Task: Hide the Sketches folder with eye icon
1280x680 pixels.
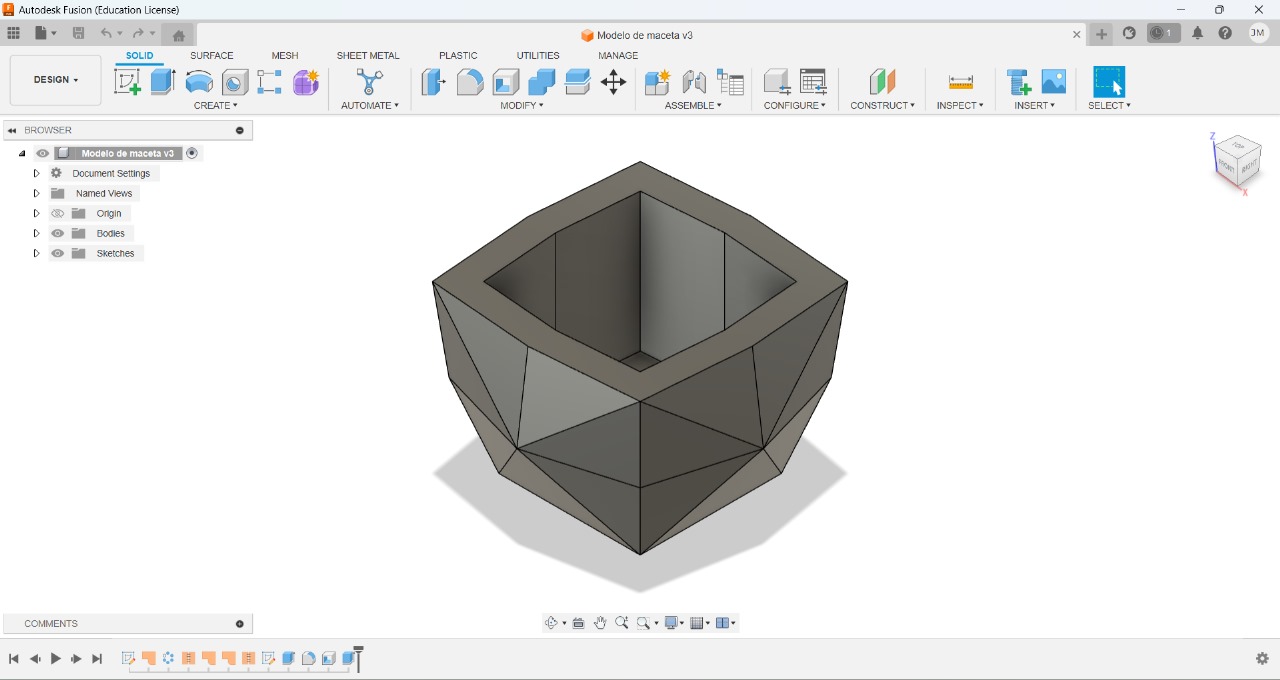Action: tap(58, 254)
